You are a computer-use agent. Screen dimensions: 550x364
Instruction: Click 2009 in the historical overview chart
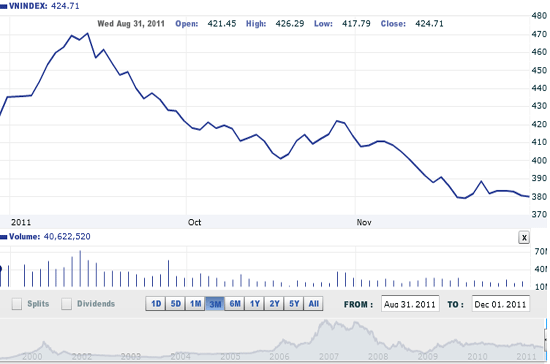(x=428, y=357)
